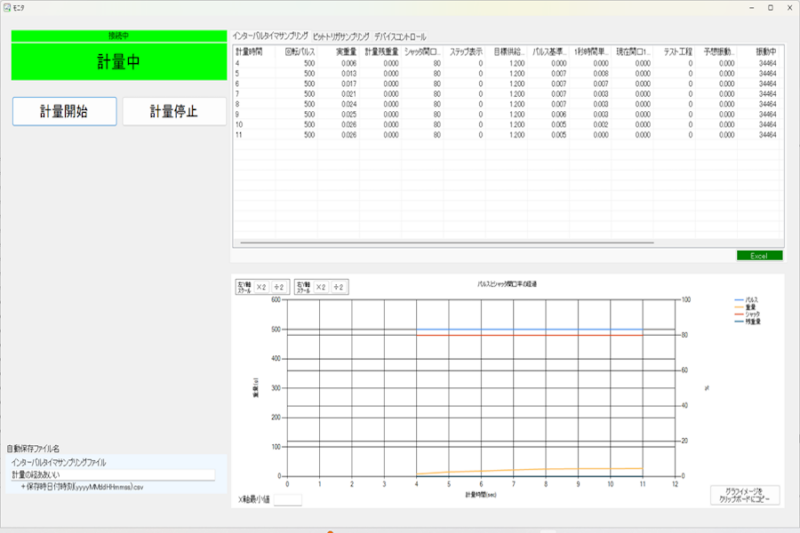Click ÷2 for the right Y axis scale

point(338,287)
